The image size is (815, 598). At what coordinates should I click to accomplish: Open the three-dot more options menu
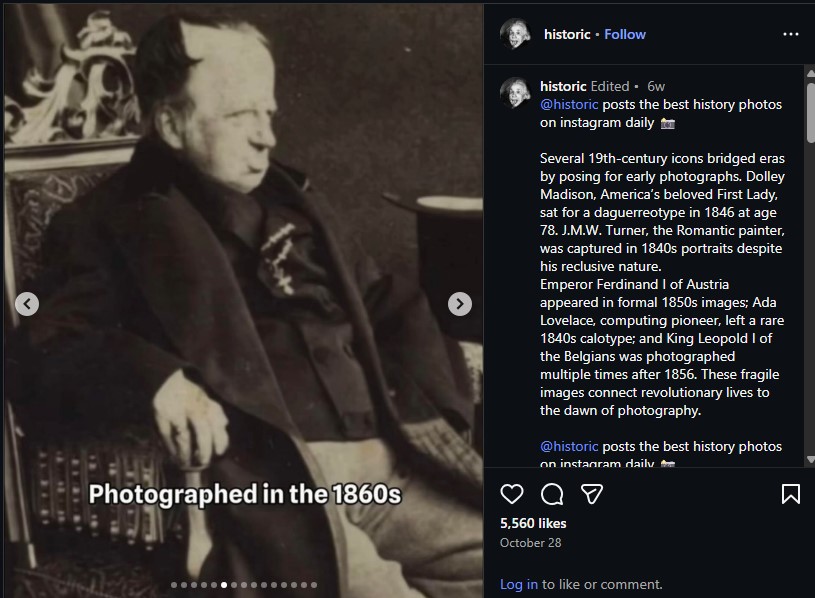[x=791, y=34]
